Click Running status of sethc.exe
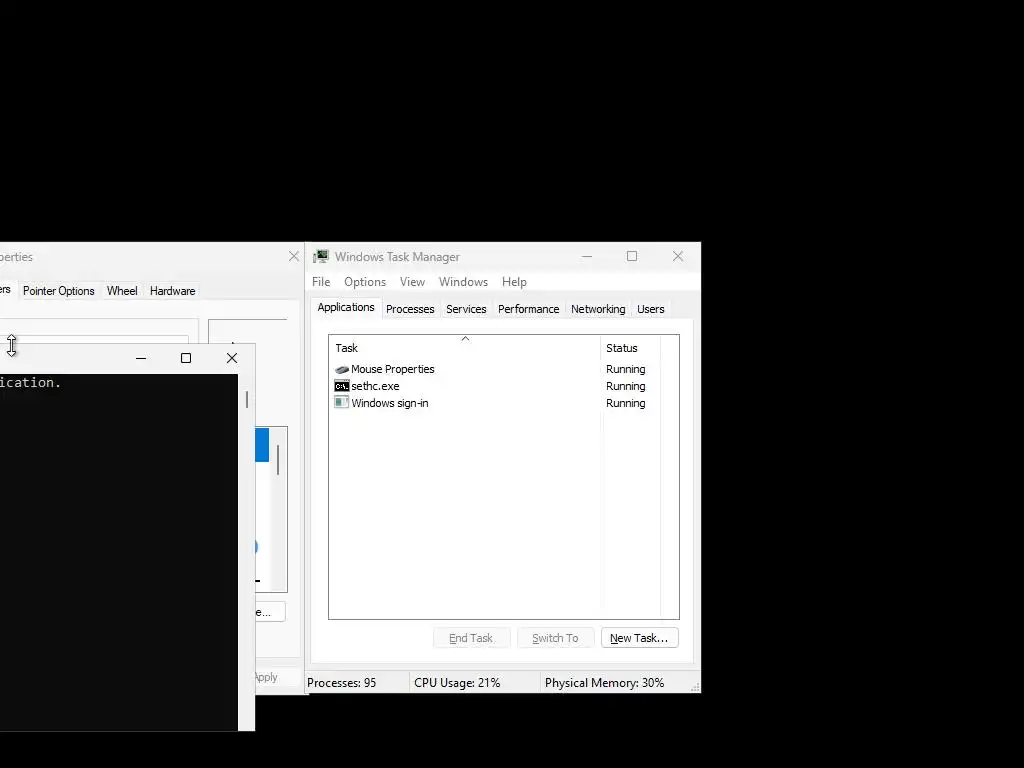This screenshot has width=1024, height=768. pyautogui.click(x=626, y=386)
